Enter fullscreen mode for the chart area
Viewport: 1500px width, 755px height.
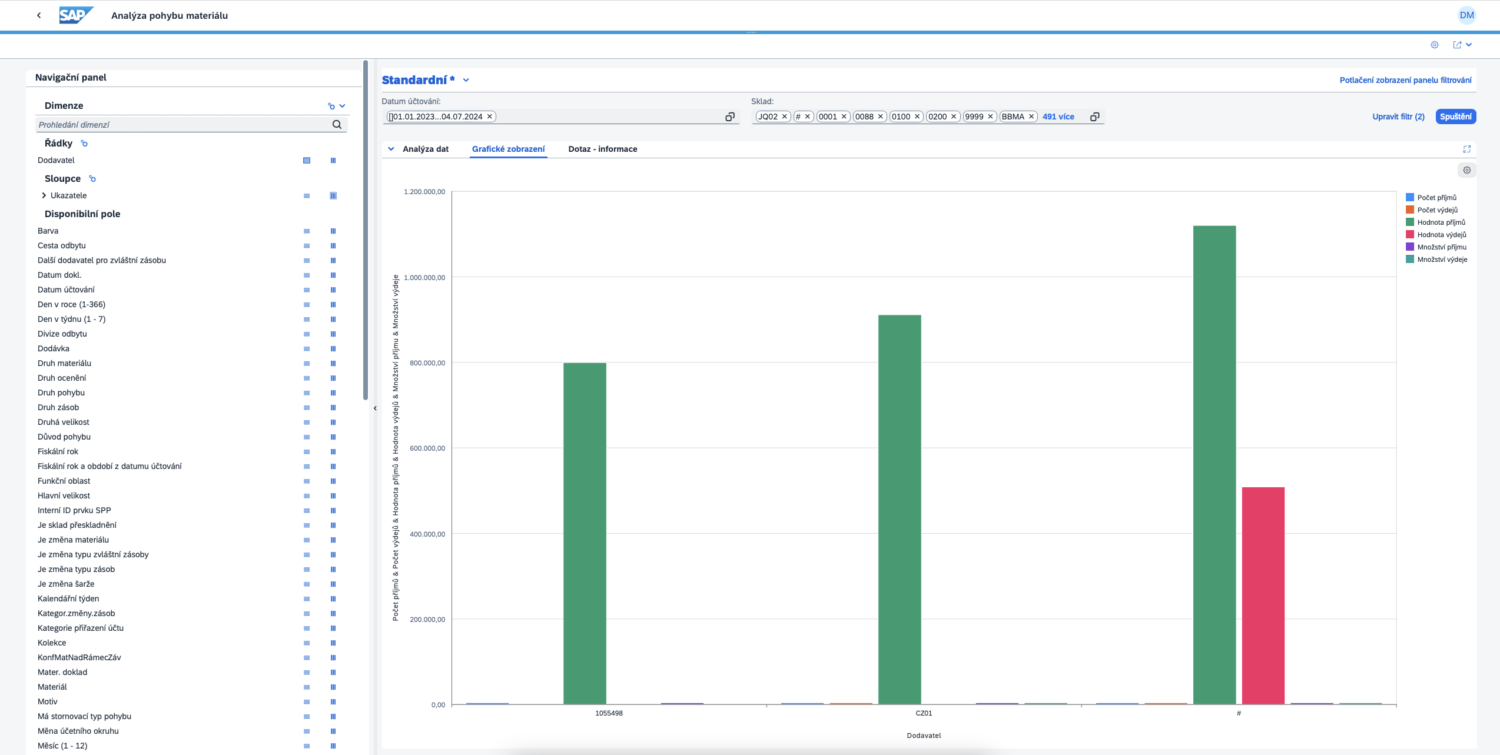click(x=1466, y=149)
